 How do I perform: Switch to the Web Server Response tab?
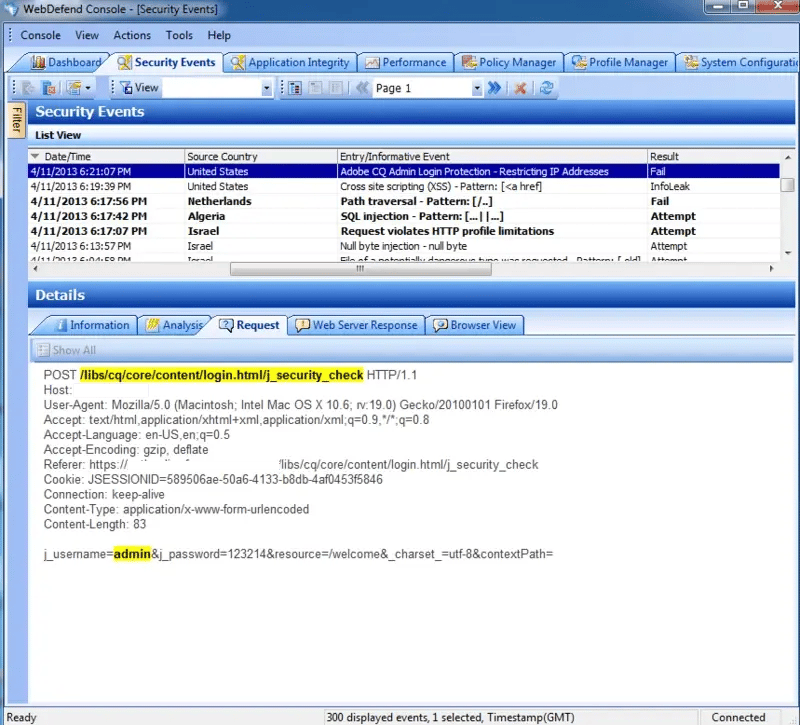point(355,325)
